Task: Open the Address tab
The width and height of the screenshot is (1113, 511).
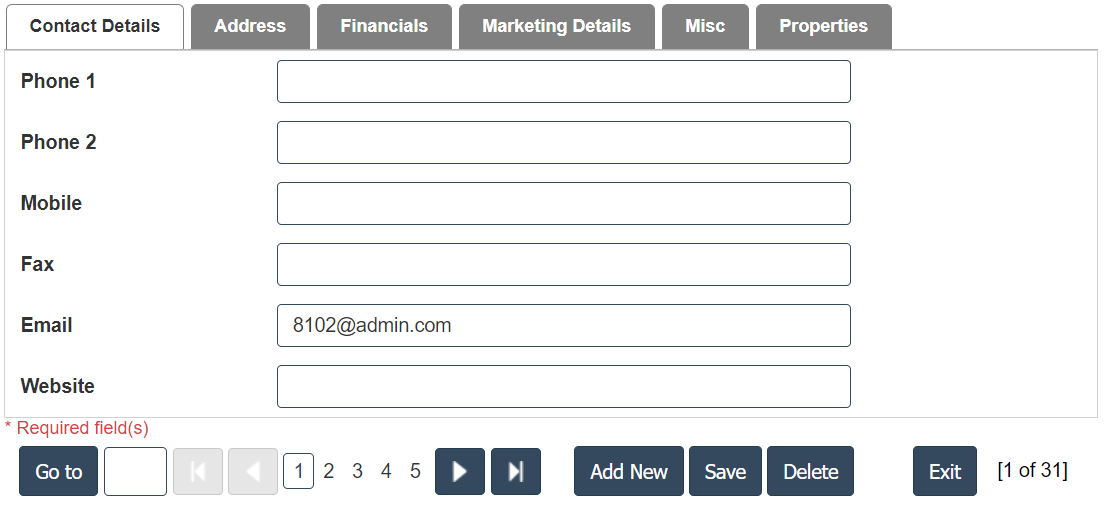Action: (x=250, y=27)
